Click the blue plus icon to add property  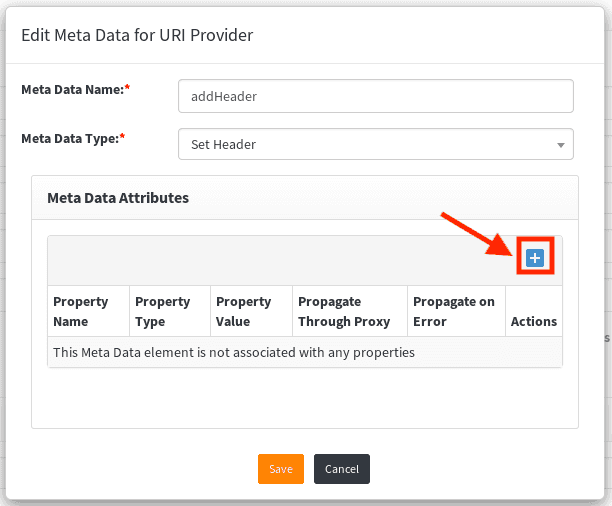pos(535,258)
